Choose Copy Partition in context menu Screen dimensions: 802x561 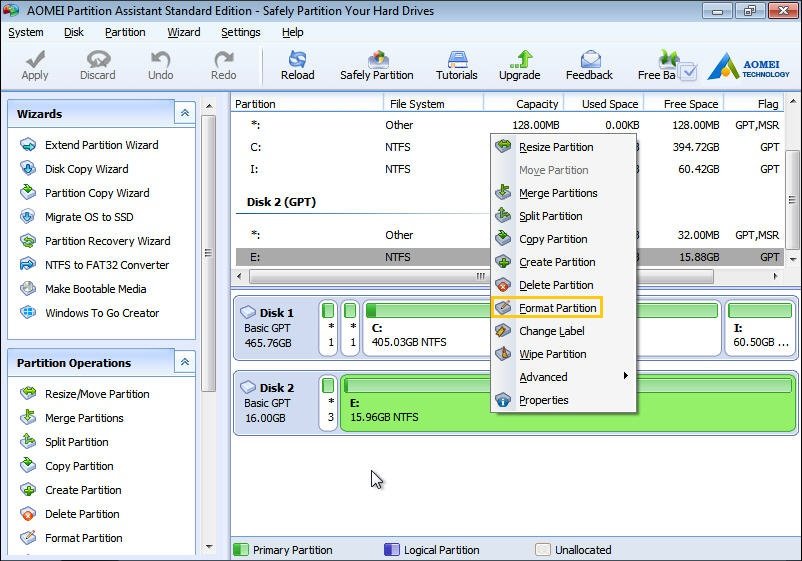pos(563,239)
